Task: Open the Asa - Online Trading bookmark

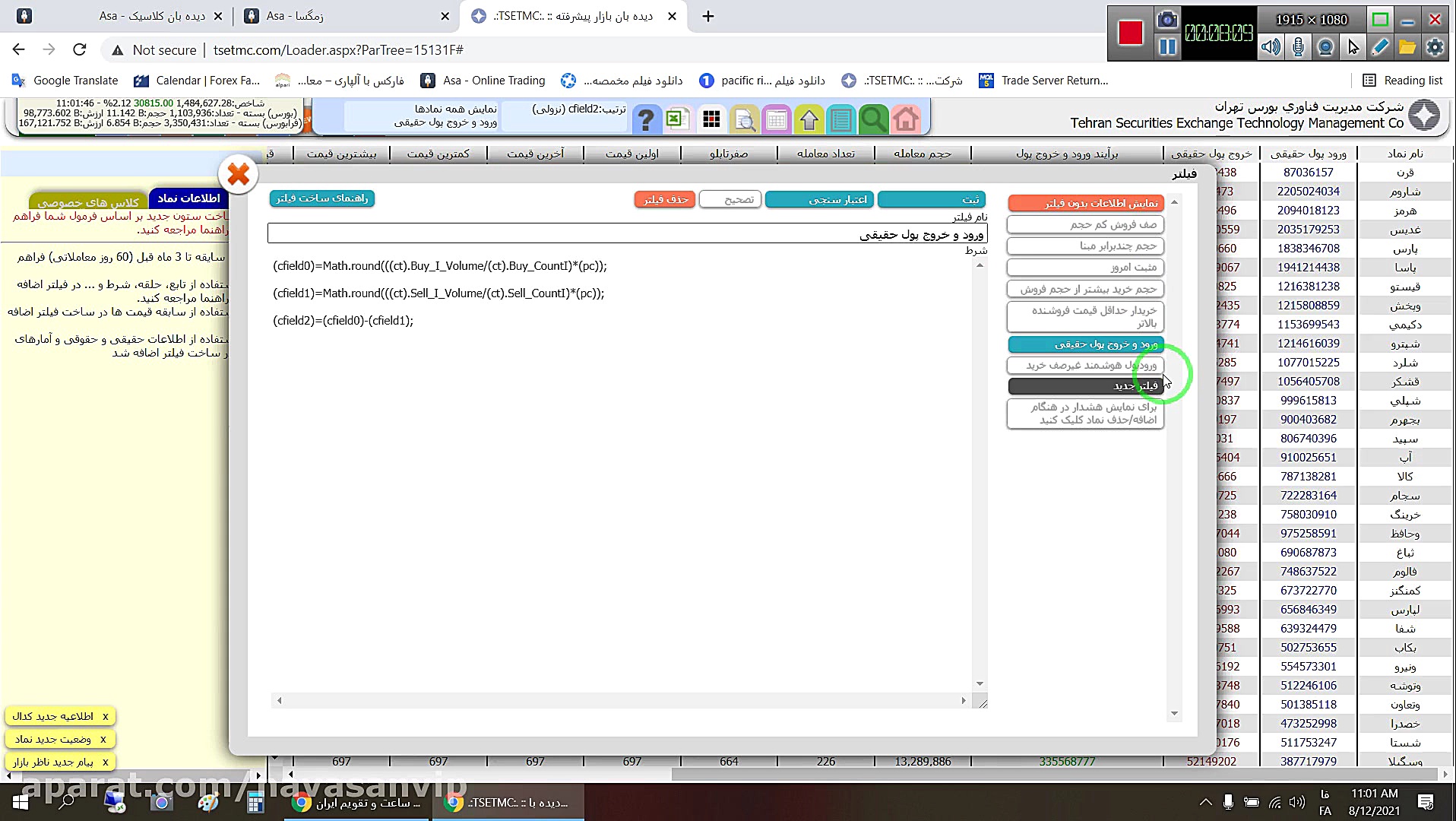Action: [483, 81]
